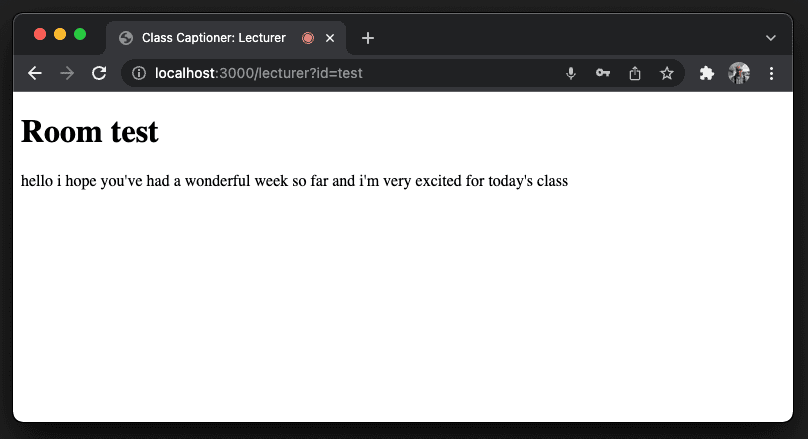This screenshot has width=808, height=439.
Task: Reload the lecturer page
Action: pyautogui.click(x=99, y=73)
